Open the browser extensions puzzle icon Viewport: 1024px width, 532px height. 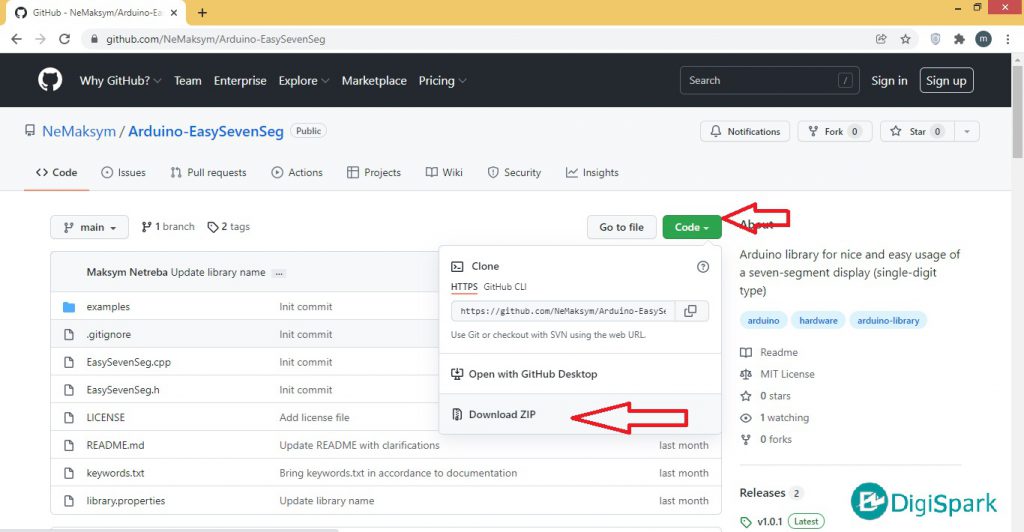coord(959,39)
